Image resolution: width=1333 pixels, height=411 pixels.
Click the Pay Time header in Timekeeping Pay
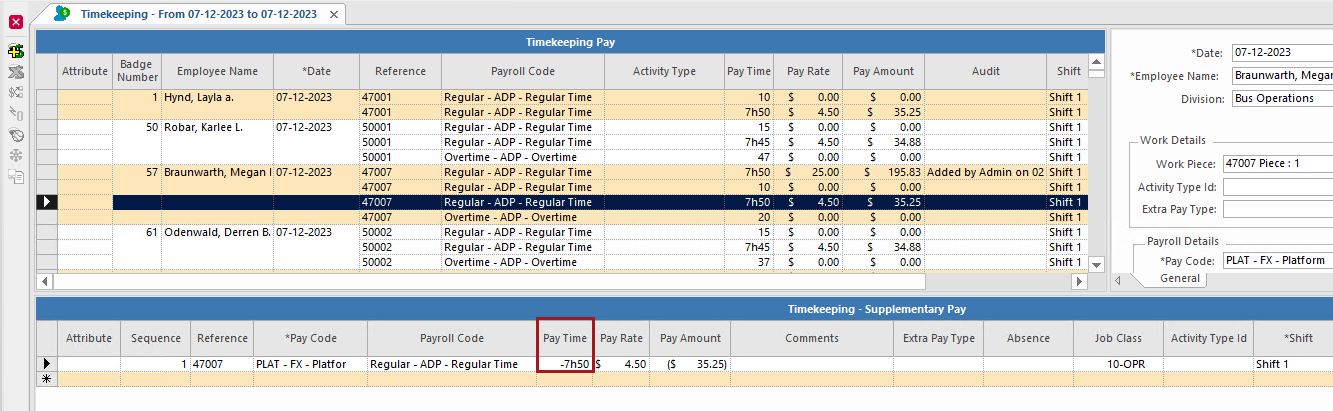point(749,71)
